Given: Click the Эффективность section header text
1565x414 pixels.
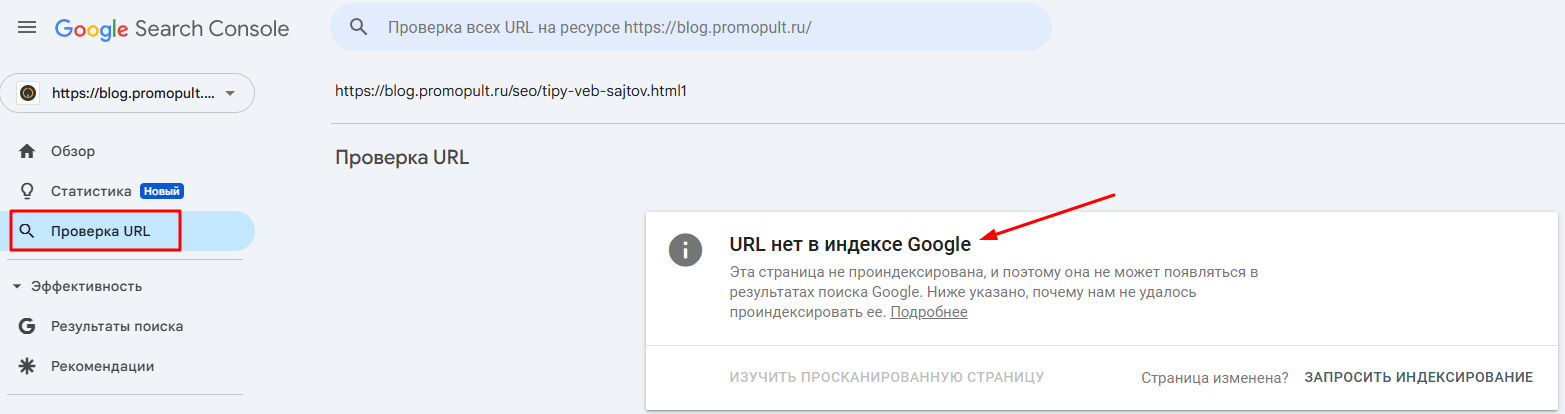Looking at the screenshot, I should pyautogui.click(x=86, y=287).
